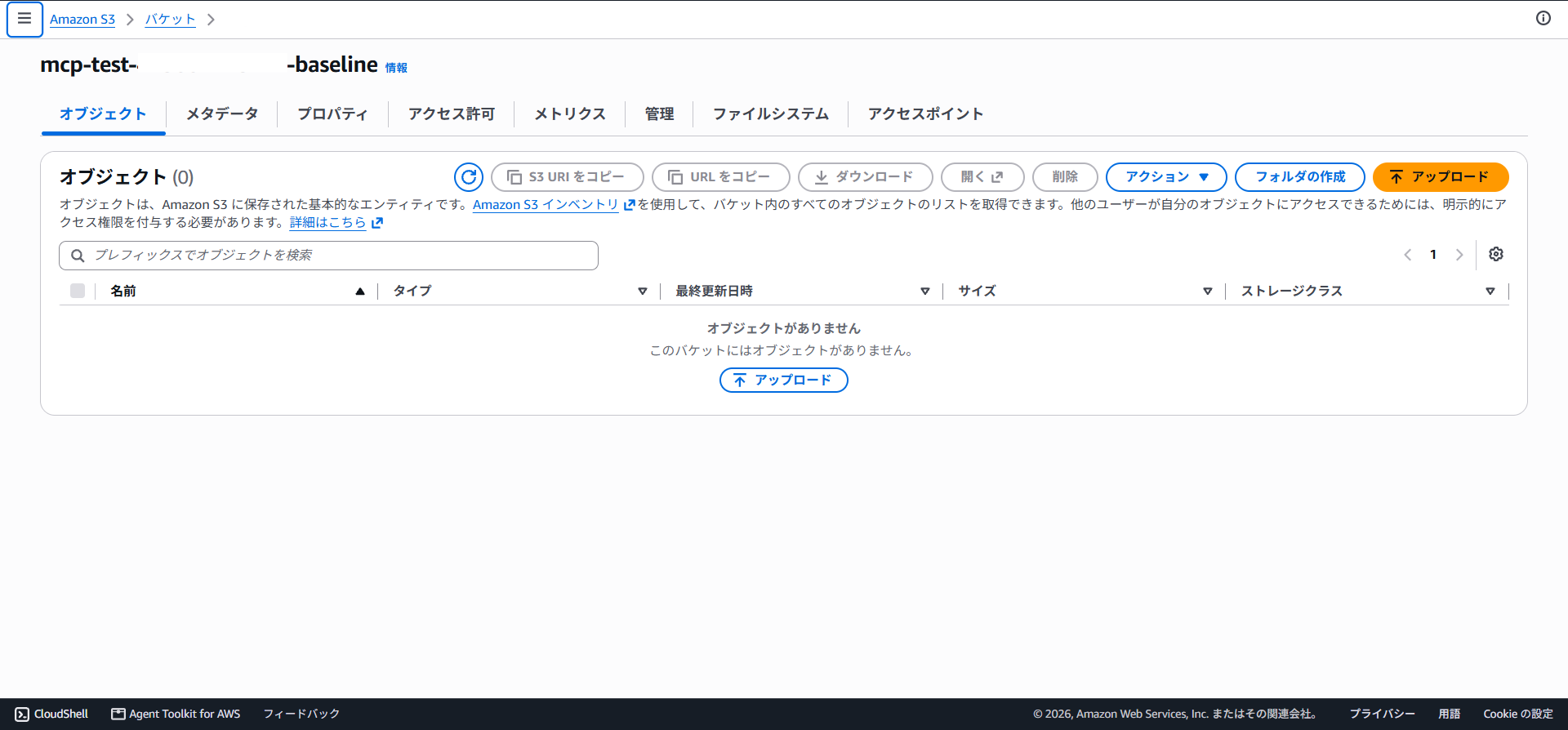This screenshot has height=730, width=1568.
Task: Expand the アクション dropdown
Action: (1166, 176)
